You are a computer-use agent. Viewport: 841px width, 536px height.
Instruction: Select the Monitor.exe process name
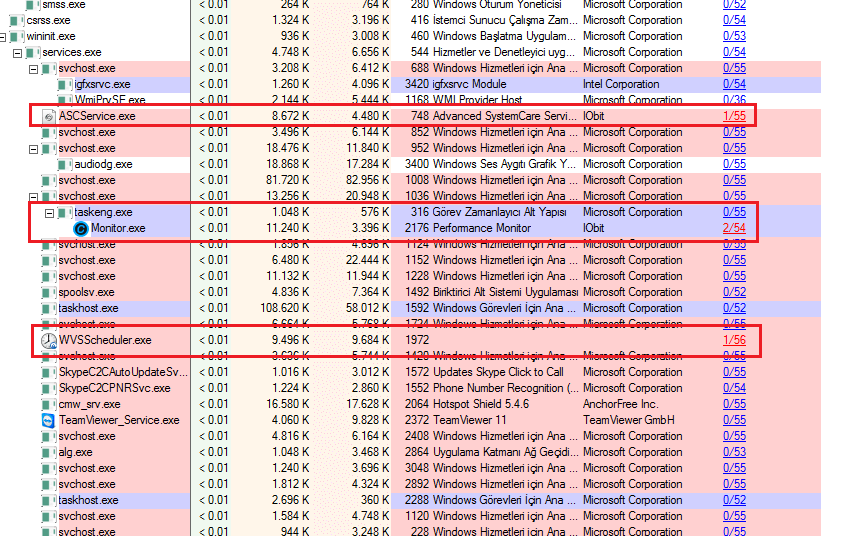point(118,228)
